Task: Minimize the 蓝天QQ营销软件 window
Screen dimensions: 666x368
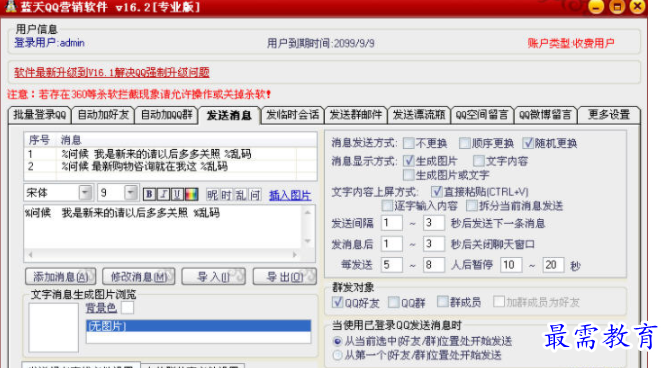Action: [x=596, y=7]
